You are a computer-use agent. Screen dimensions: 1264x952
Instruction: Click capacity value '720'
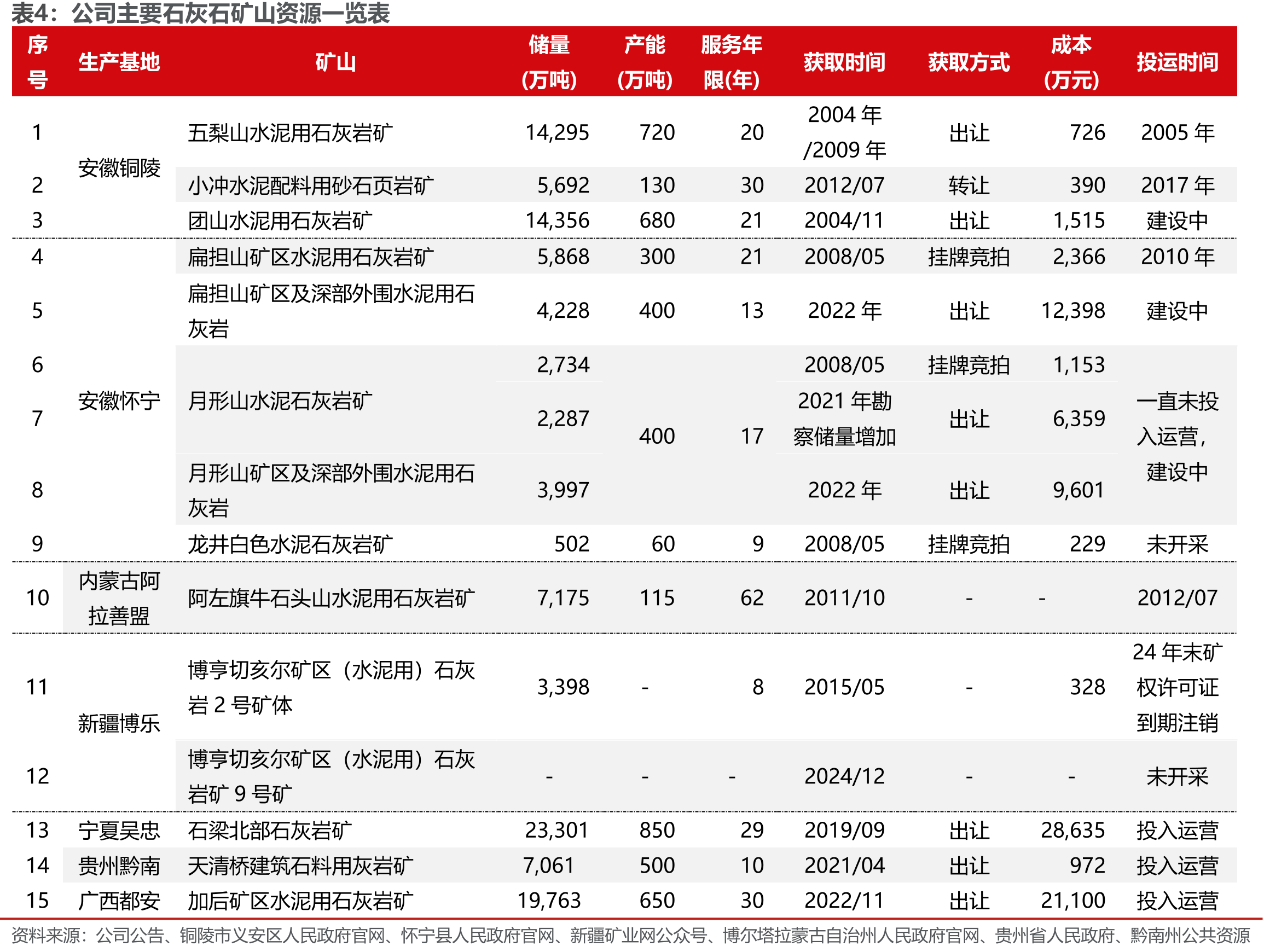coord(657,132)
